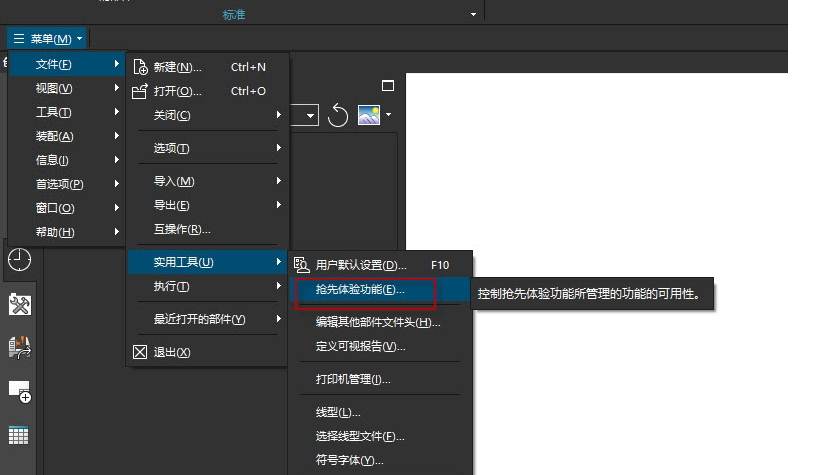817x475 pixels.
Task: Open 关闭(C) menu item
Action: click(207, 115)
